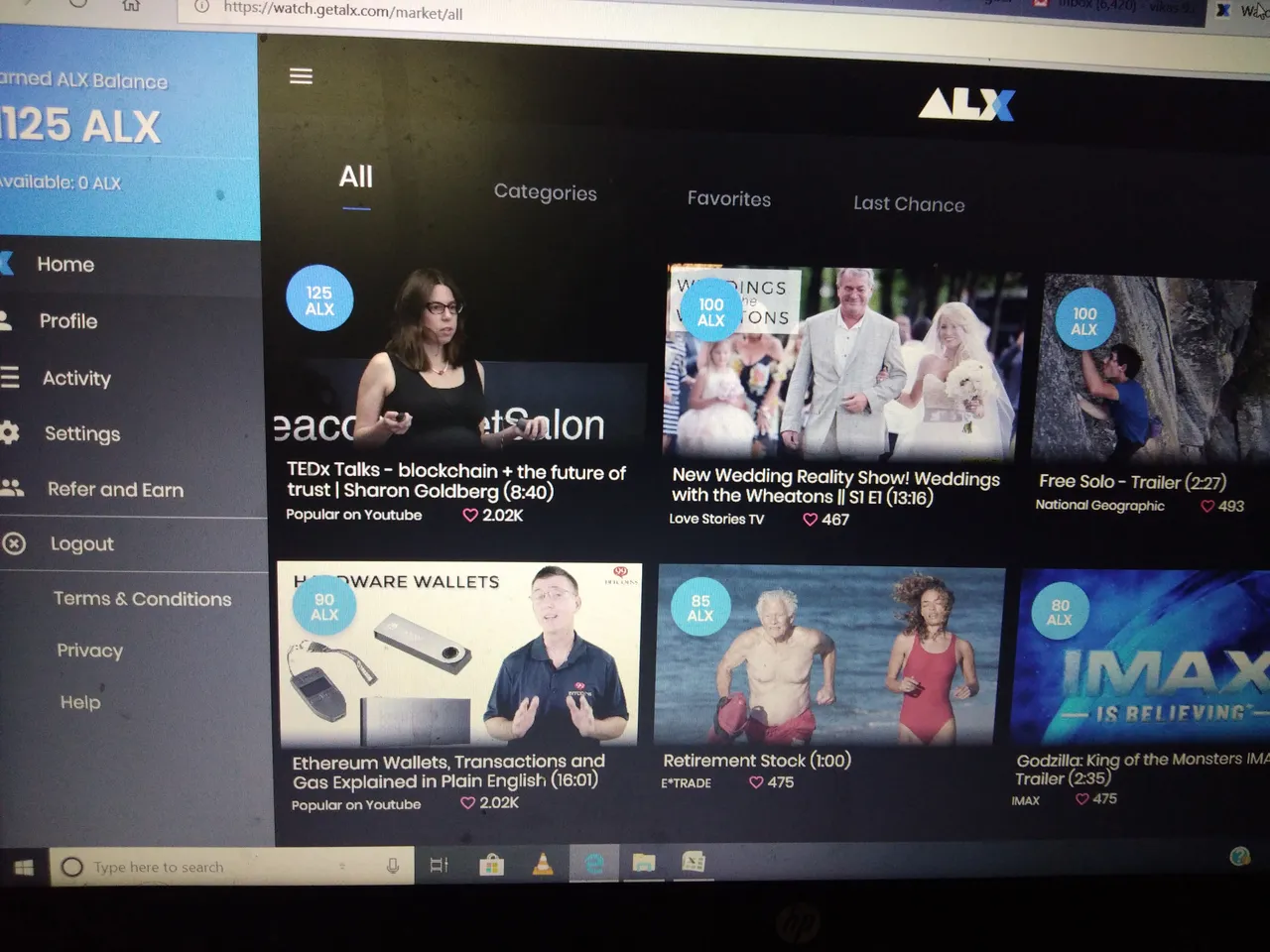This screenshot has width=1270, height=952.
Task: Open Windows Start menu
Action: pos(24,868)
